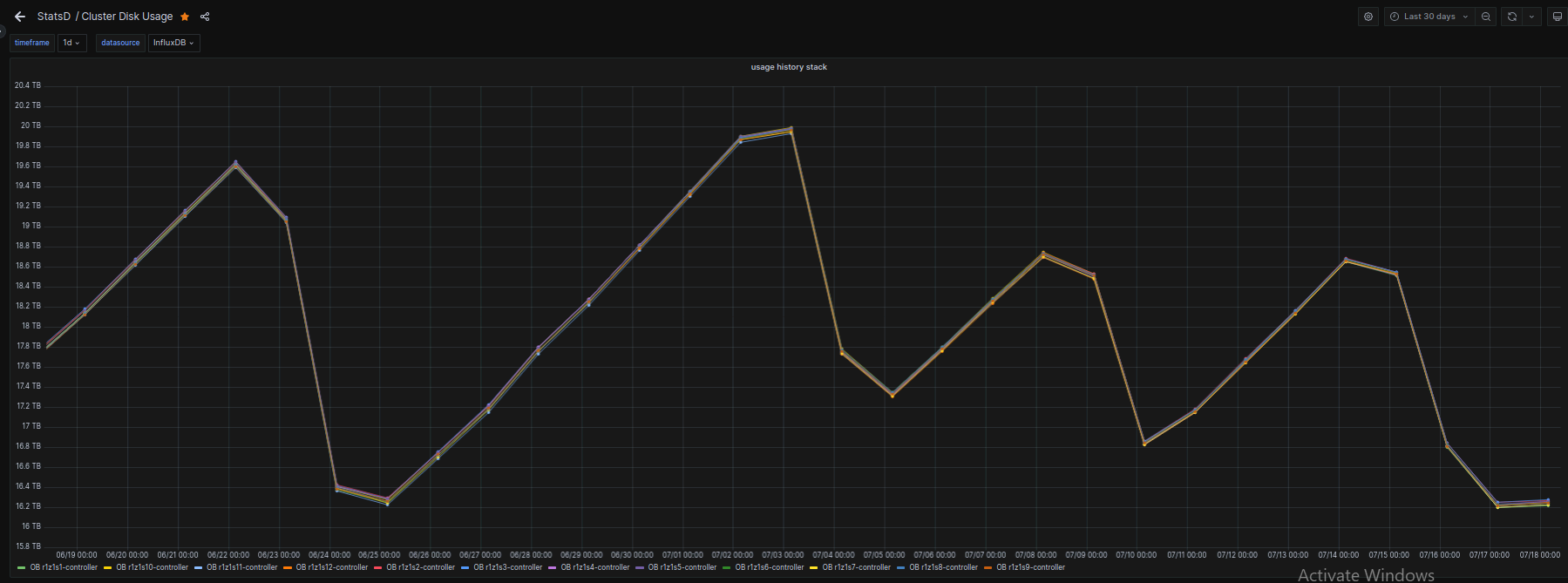Zoom out the time range
Screen dimensions: 1568x583
point(1486,17)
